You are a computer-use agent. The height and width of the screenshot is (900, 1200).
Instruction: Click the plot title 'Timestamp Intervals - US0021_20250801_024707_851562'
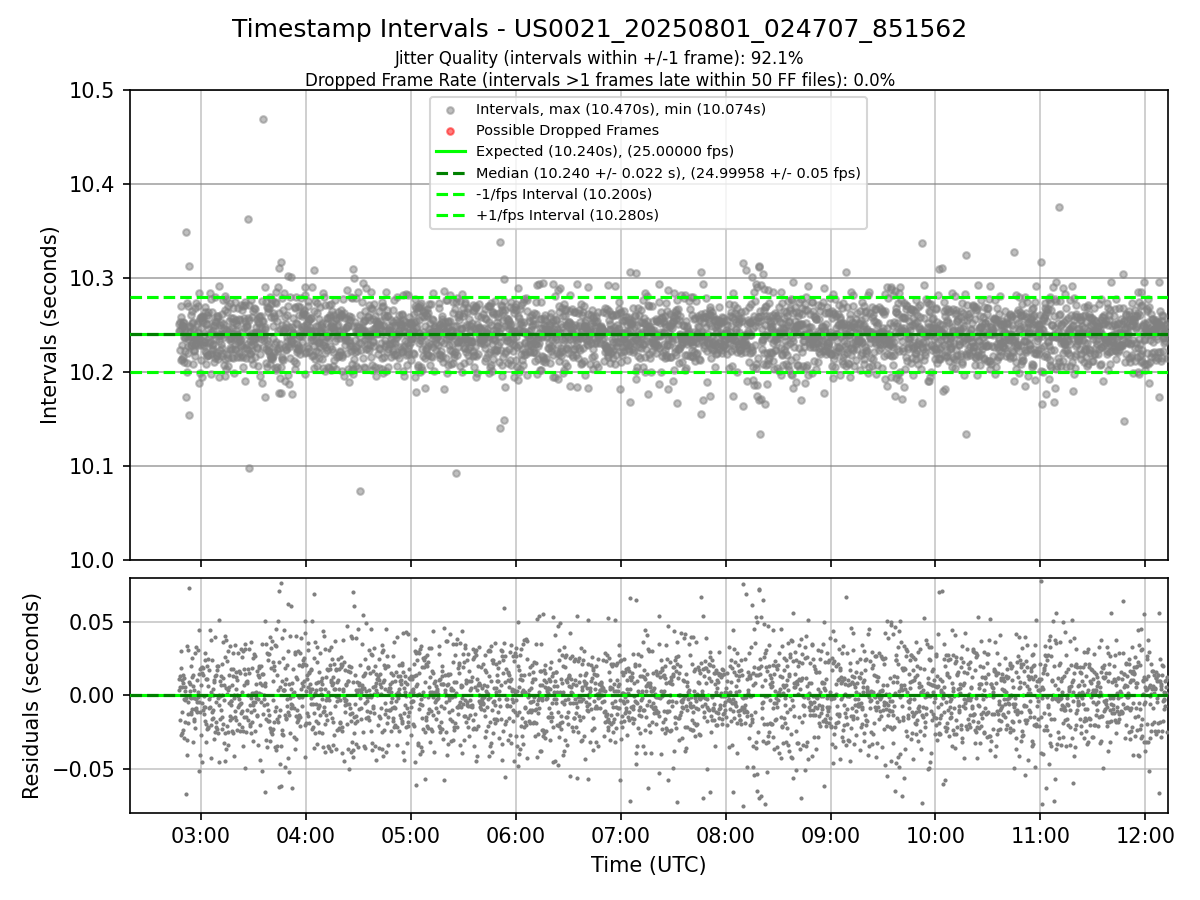[599, 29]
